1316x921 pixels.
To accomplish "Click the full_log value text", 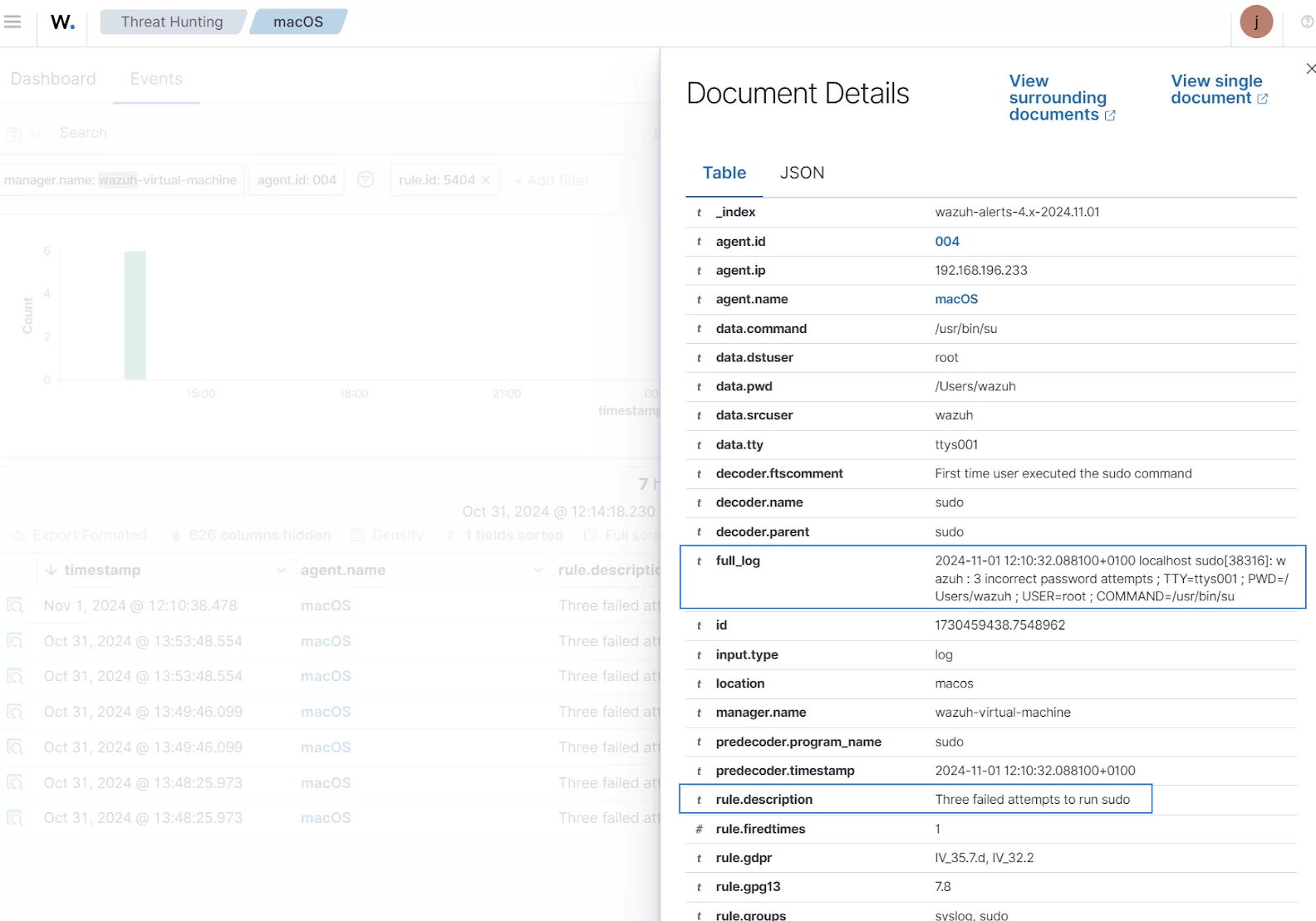I will pos(1112,579).
